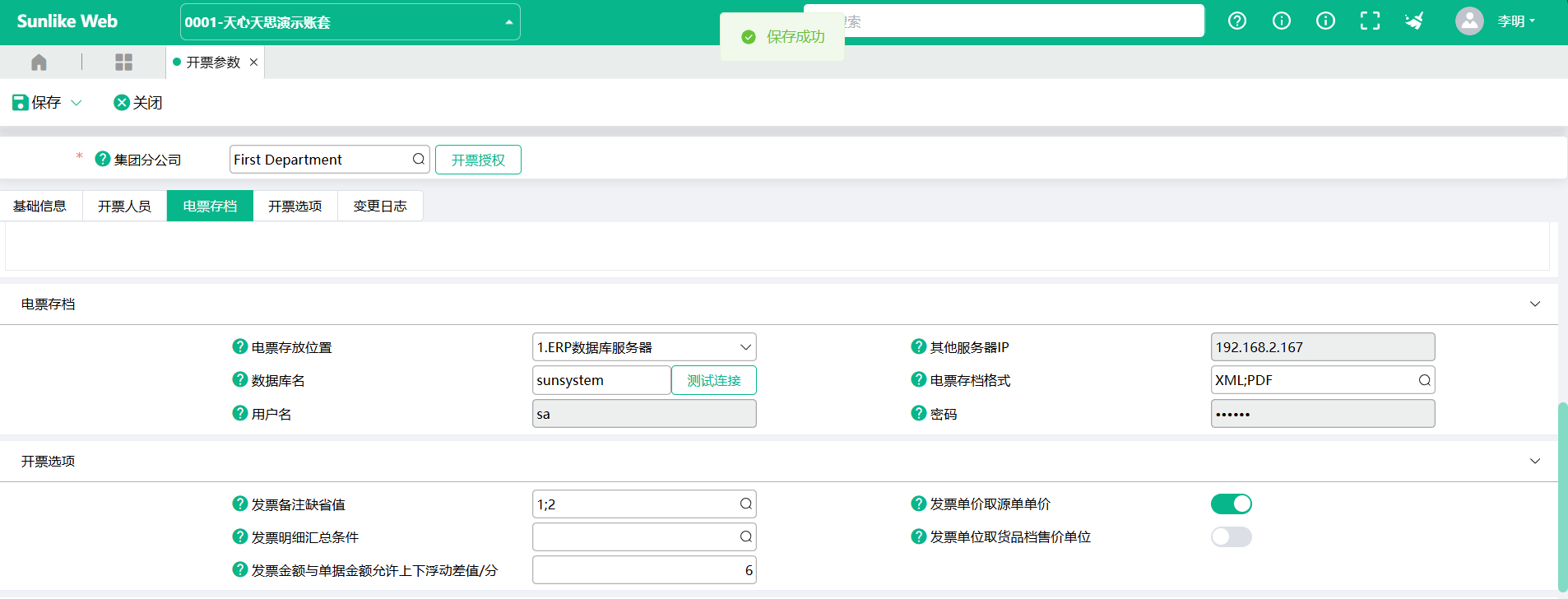
Task: Click the 测试连接 button
Action: point(714,380)
